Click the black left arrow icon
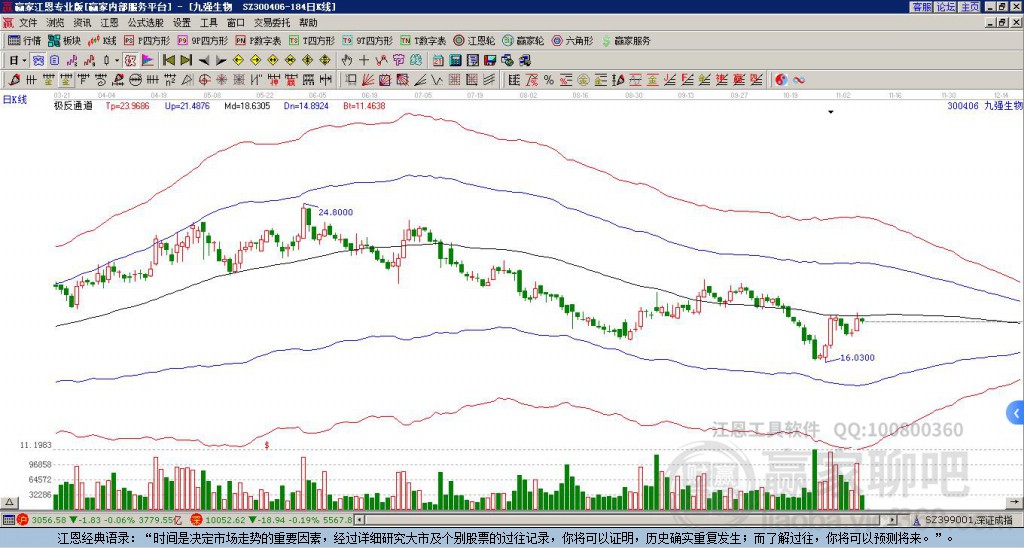The image size is (1024, 548). coord(204,61)
